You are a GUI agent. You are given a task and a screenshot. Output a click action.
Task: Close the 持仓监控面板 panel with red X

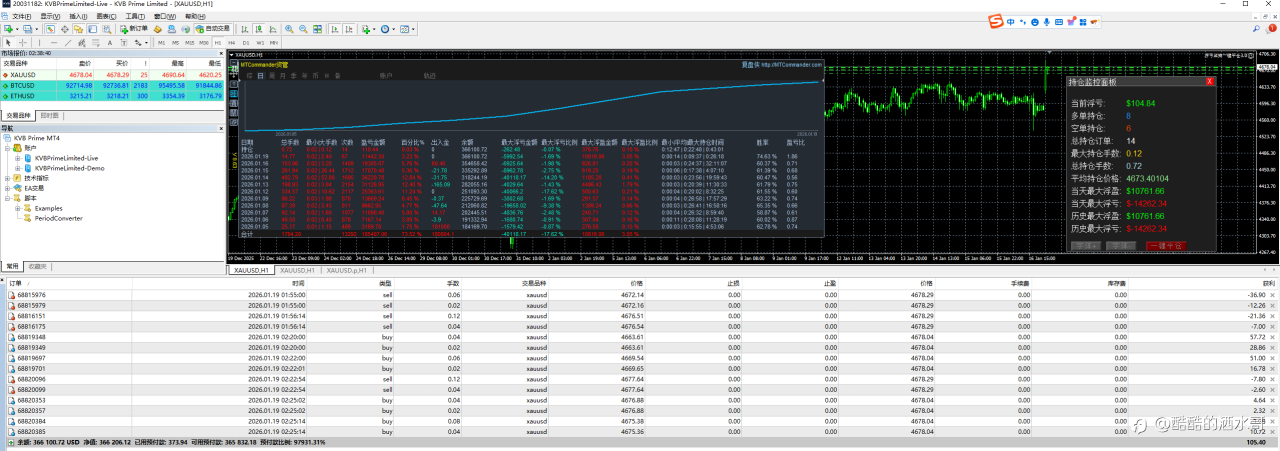1209,82
